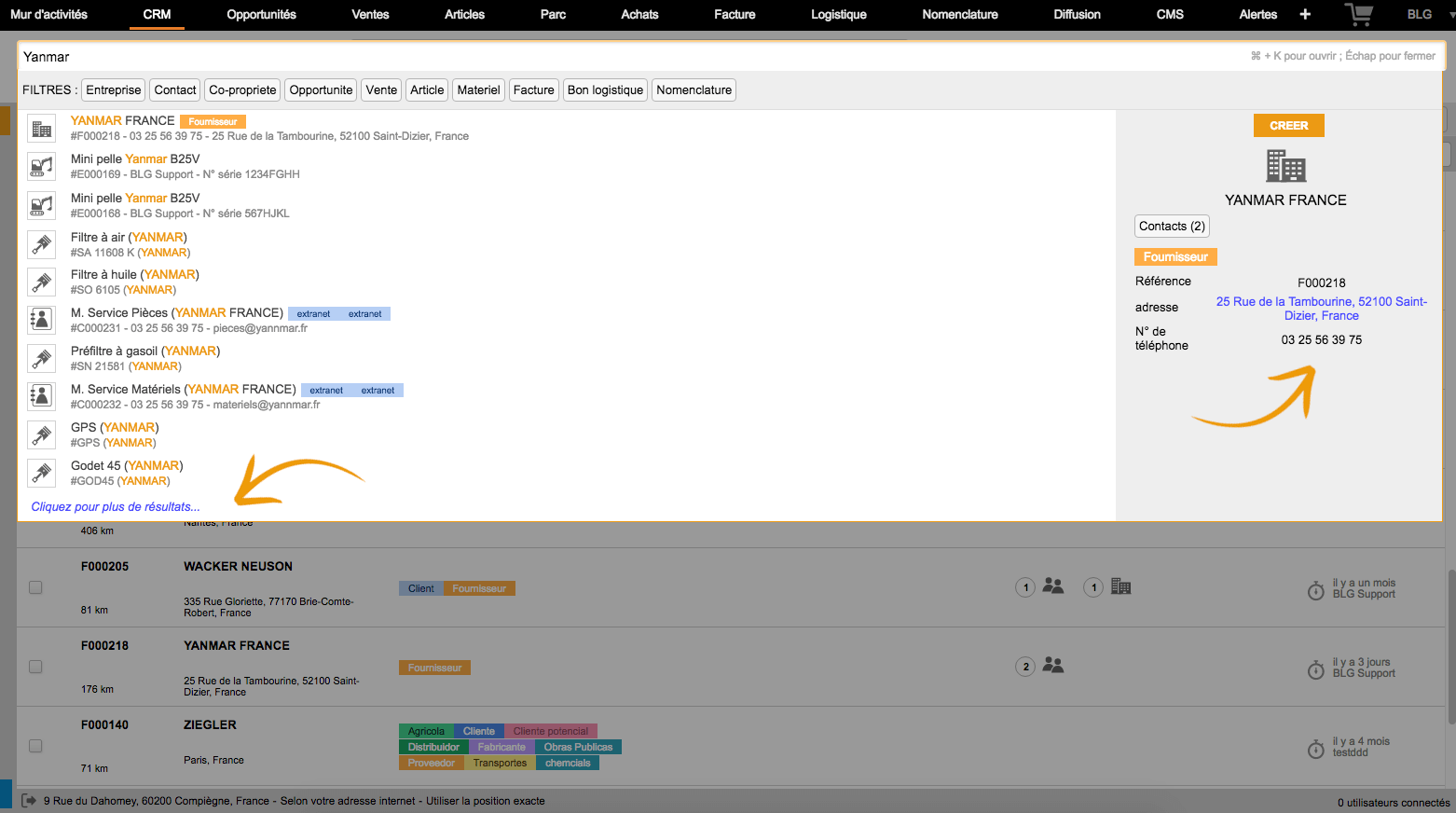The height and width of the screenshot is (813, 1456).
Task: Open address link 25 Rue de la Tambourine
Action: pyautogui.click(x=1321, y=309)
